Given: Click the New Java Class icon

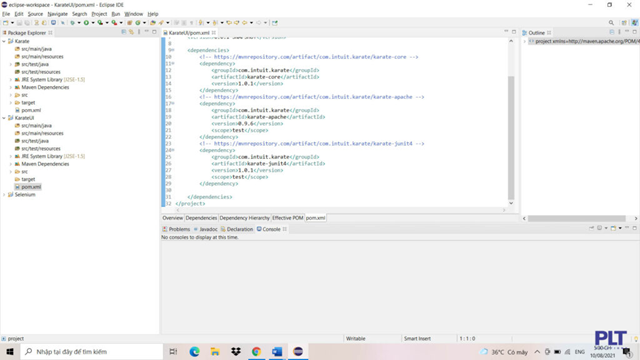Looking at the screenshot, I should [138, 23].
